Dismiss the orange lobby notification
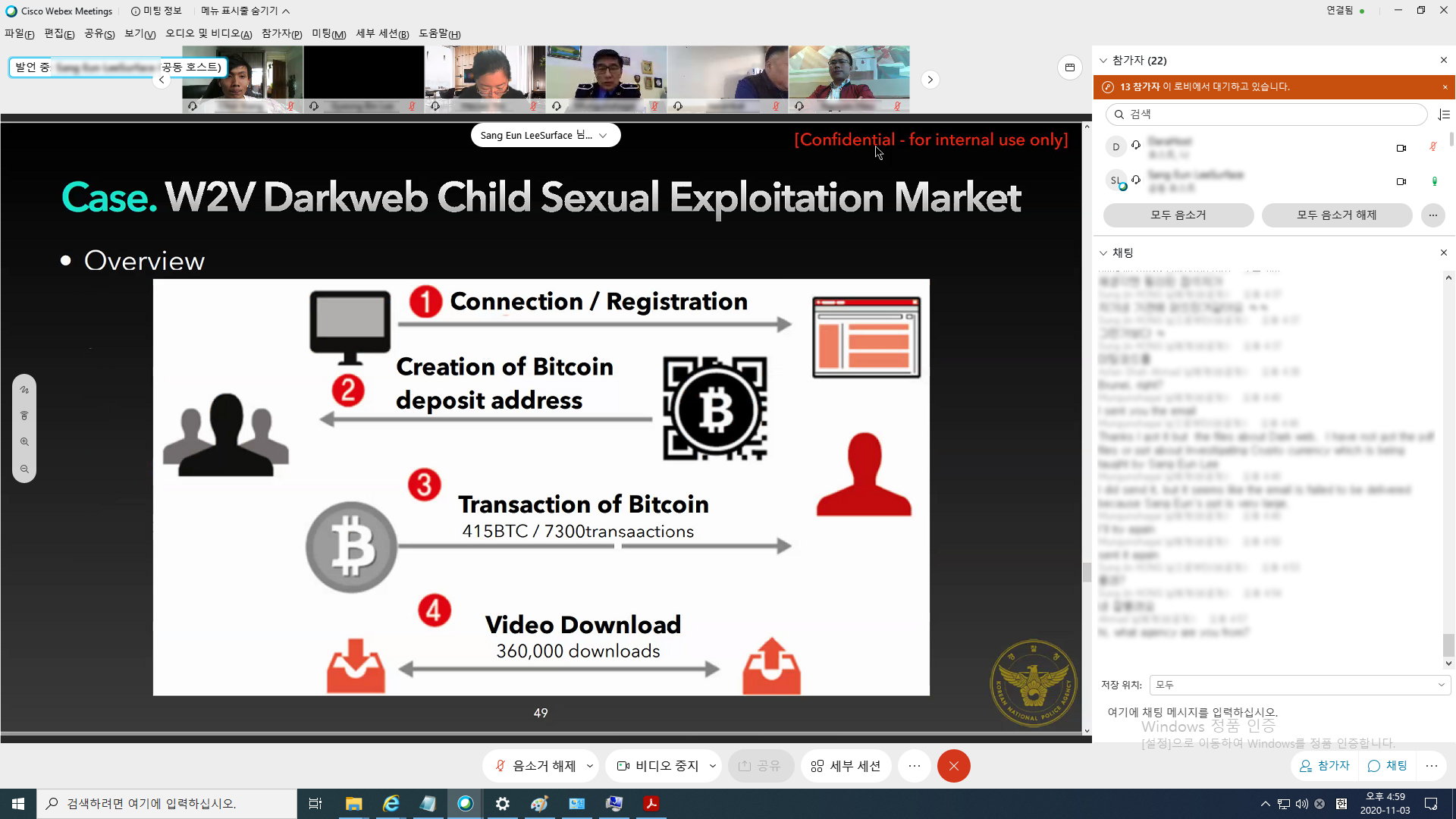 pyautogui.click(x=1445, y=87)
